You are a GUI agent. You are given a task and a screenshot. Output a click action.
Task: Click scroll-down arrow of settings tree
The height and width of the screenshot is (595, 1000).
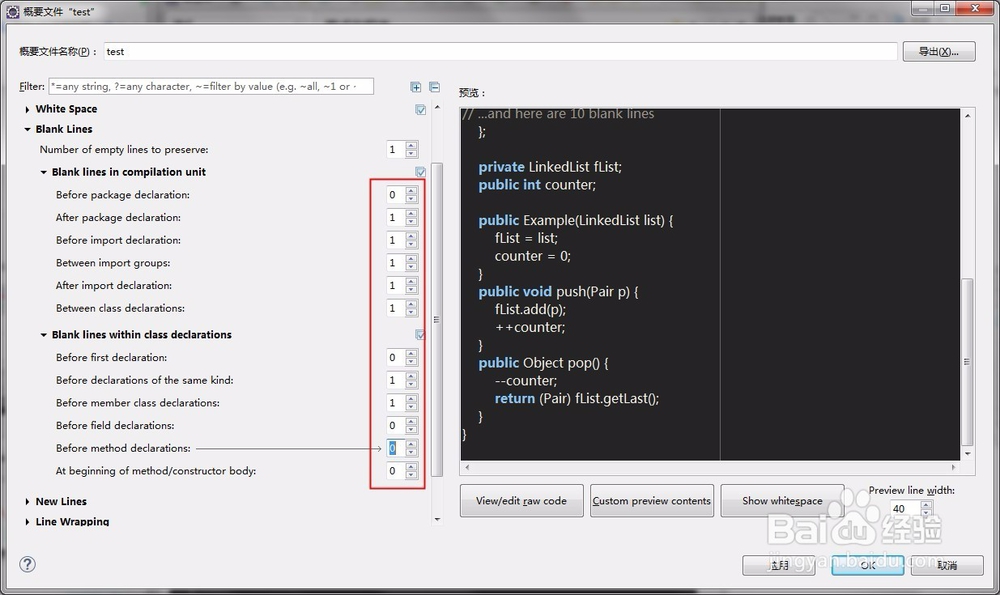point(437,519)
